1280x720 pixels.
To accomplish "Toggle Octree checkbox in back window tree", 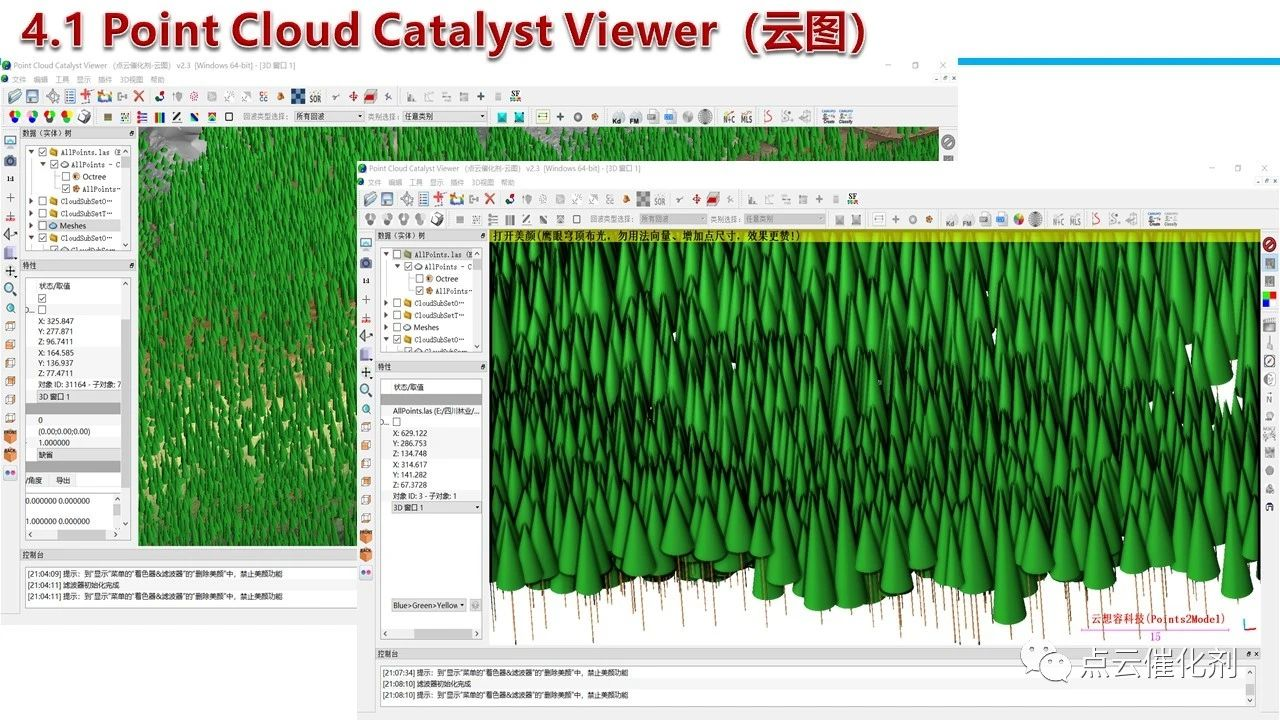I will pos(66,176).
